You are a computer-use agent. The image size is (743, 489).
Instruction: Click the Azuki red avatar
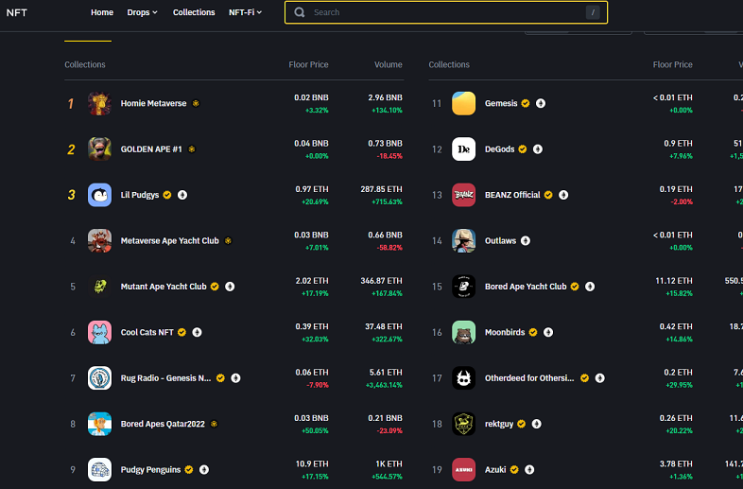[463, 470]
